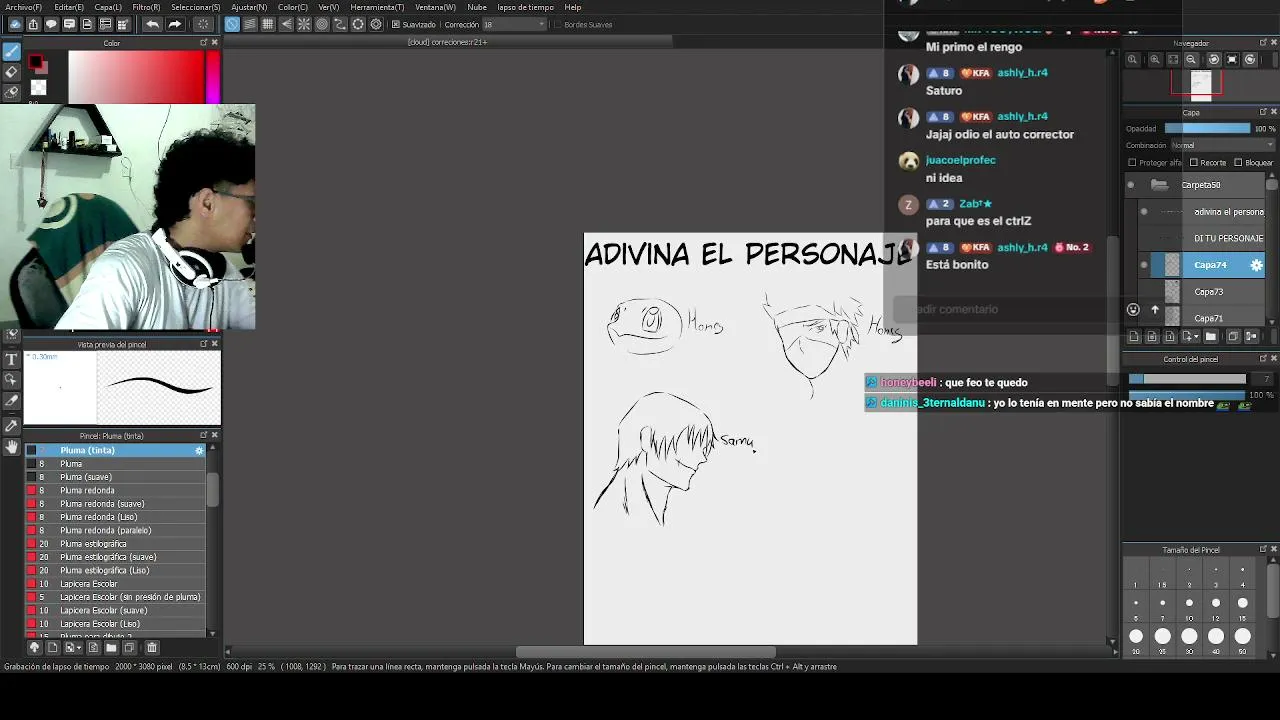
Task: Open the Herramienta(T) menu
Action: 377,7
